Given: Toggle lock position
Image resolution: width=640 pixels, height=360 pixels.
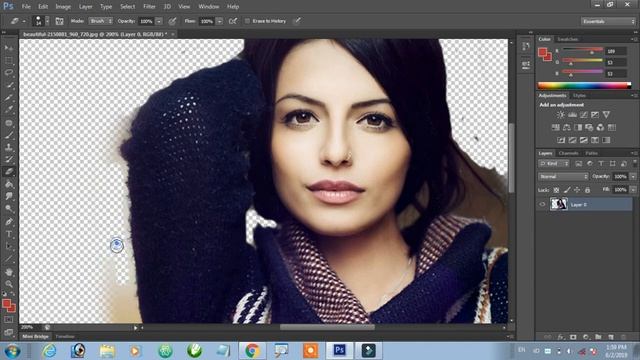Looking at the screenshot, I should pos(577,190).
